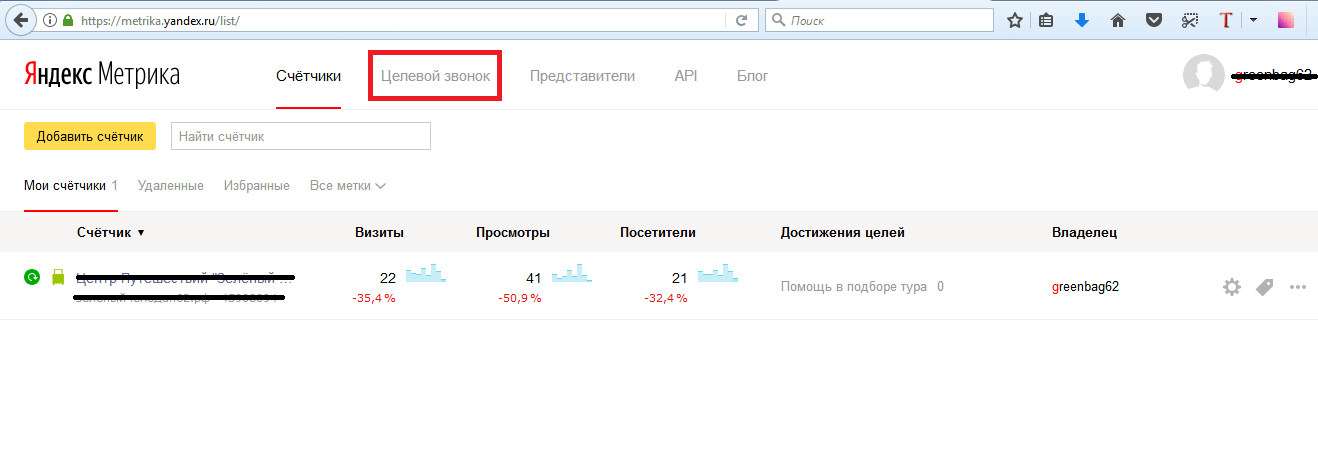The width and height of the screenshot is (1318, 469).
Task: Click the Просмотры column header
Action: coord(513,233)
